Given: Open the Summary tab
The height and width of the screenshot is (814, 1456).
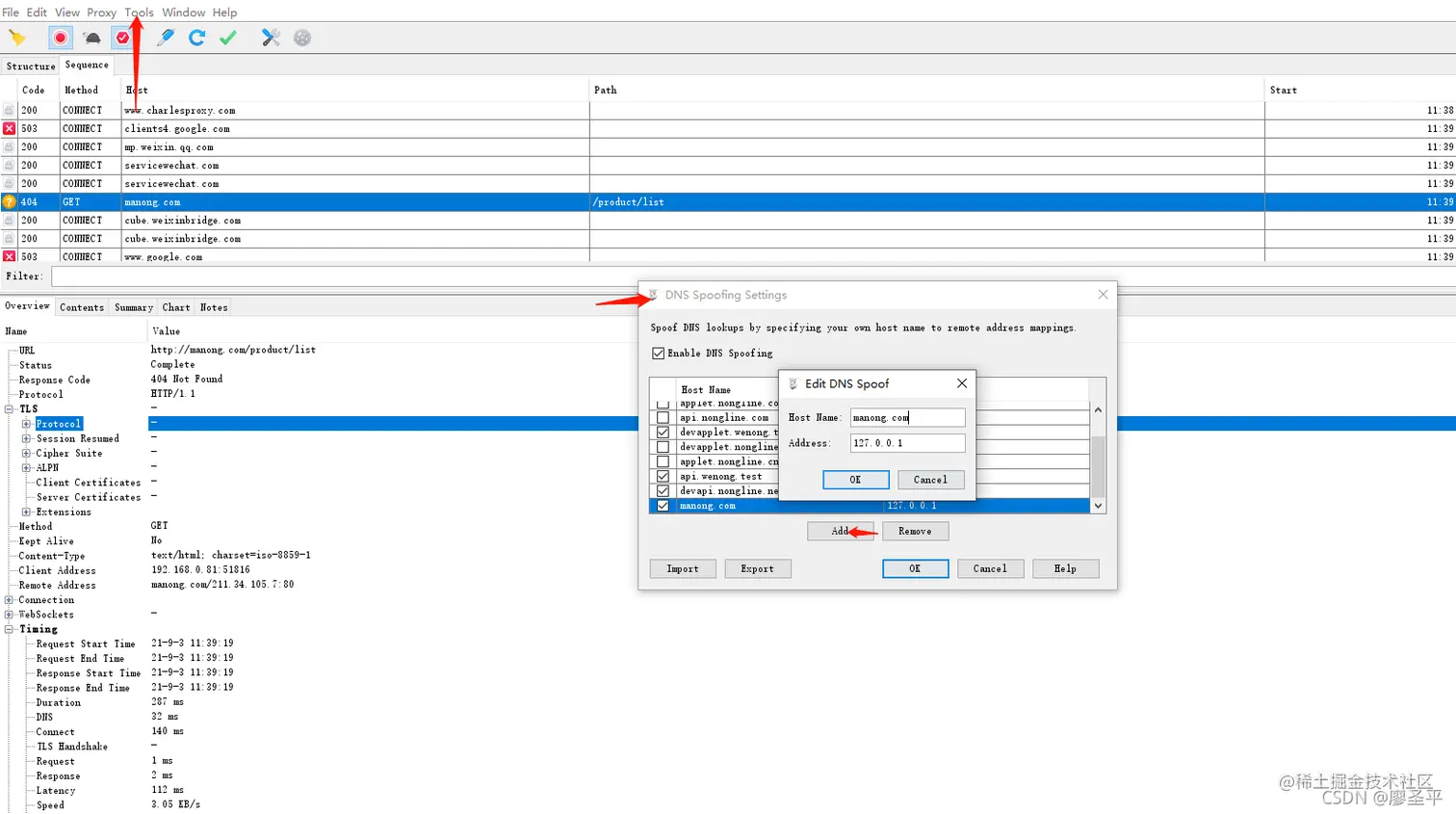Looking at the screenshot, I should pos(134,307).
